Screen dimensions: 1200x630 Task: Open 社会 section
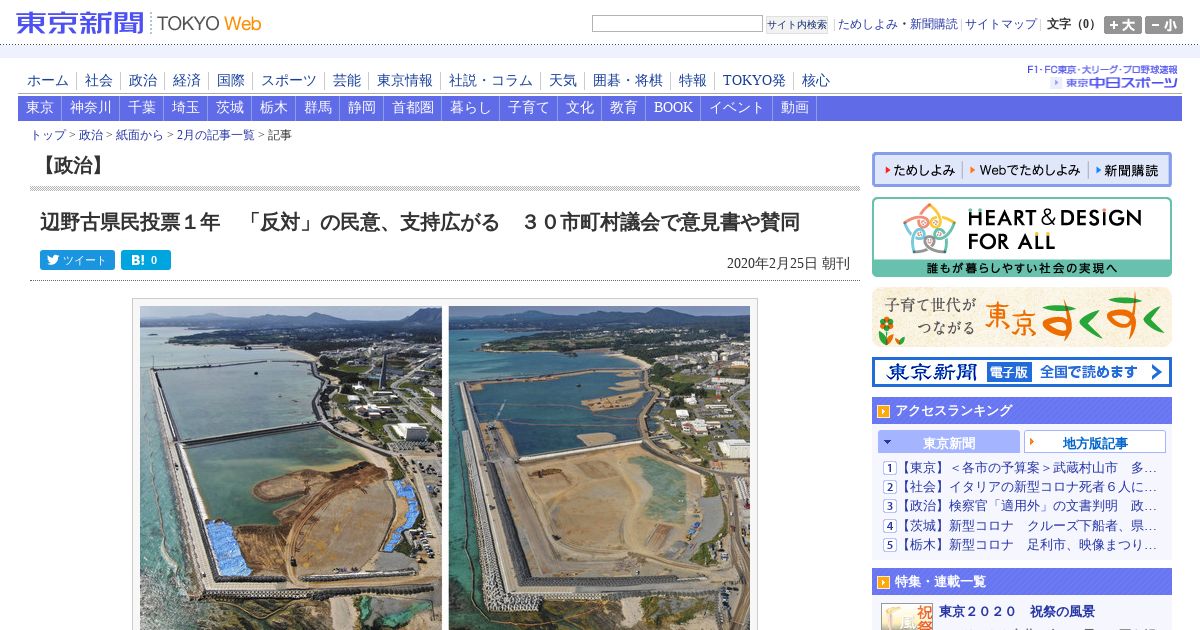point(99,80)
